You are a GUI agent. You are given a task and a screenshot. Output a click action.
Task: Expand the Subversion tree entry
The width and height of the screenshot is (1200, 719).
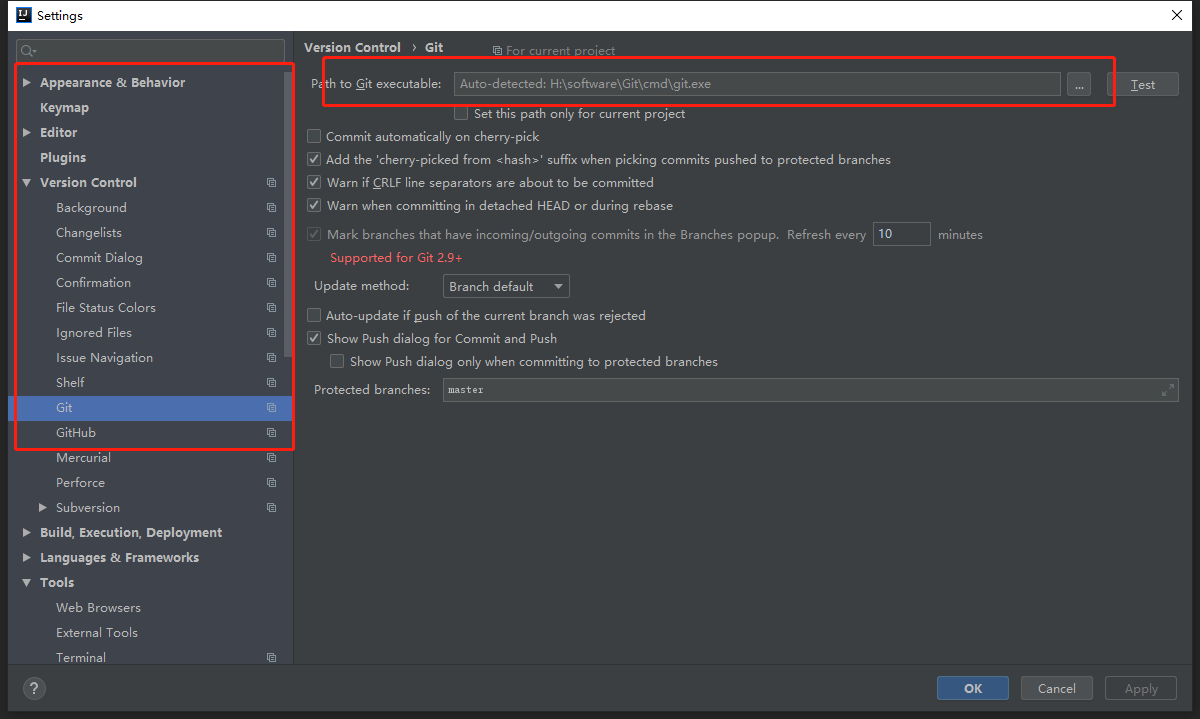click(x=41, y=507)
